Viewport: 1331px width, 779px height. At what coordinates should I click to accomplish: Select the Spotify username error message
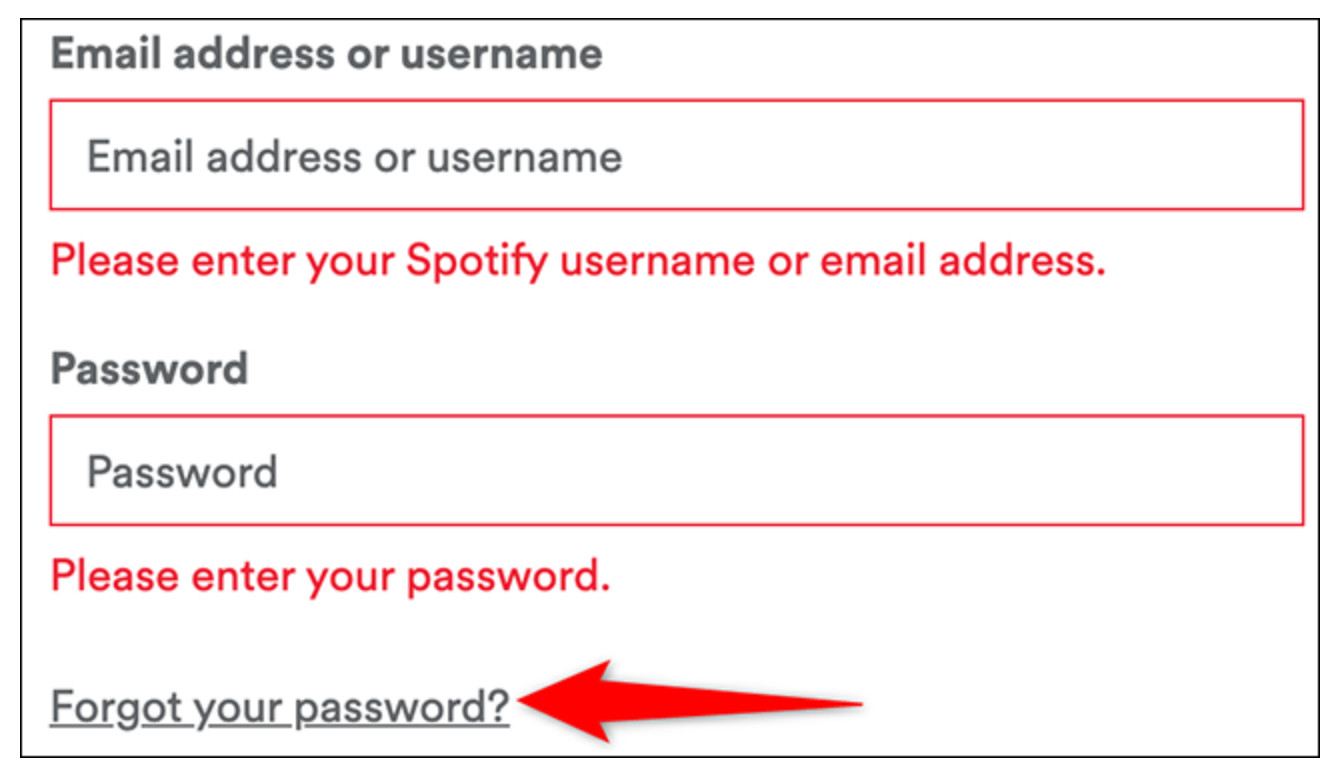tap(578, 262)
